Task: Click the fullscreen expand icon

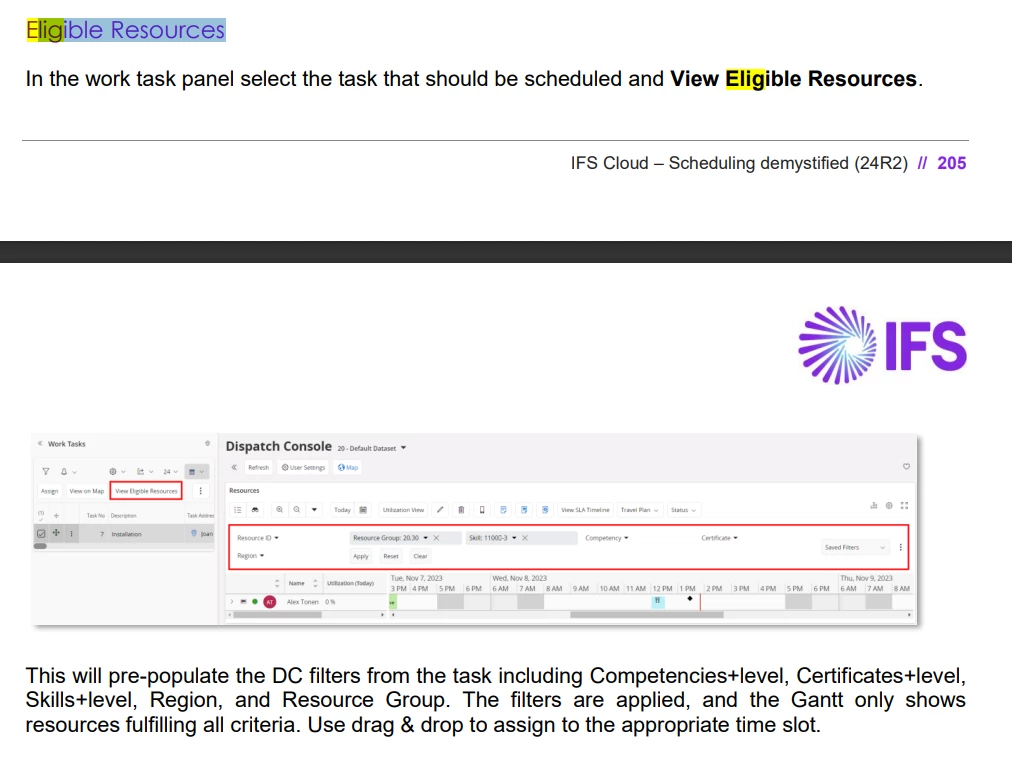Action: click(x=904, y=505)
